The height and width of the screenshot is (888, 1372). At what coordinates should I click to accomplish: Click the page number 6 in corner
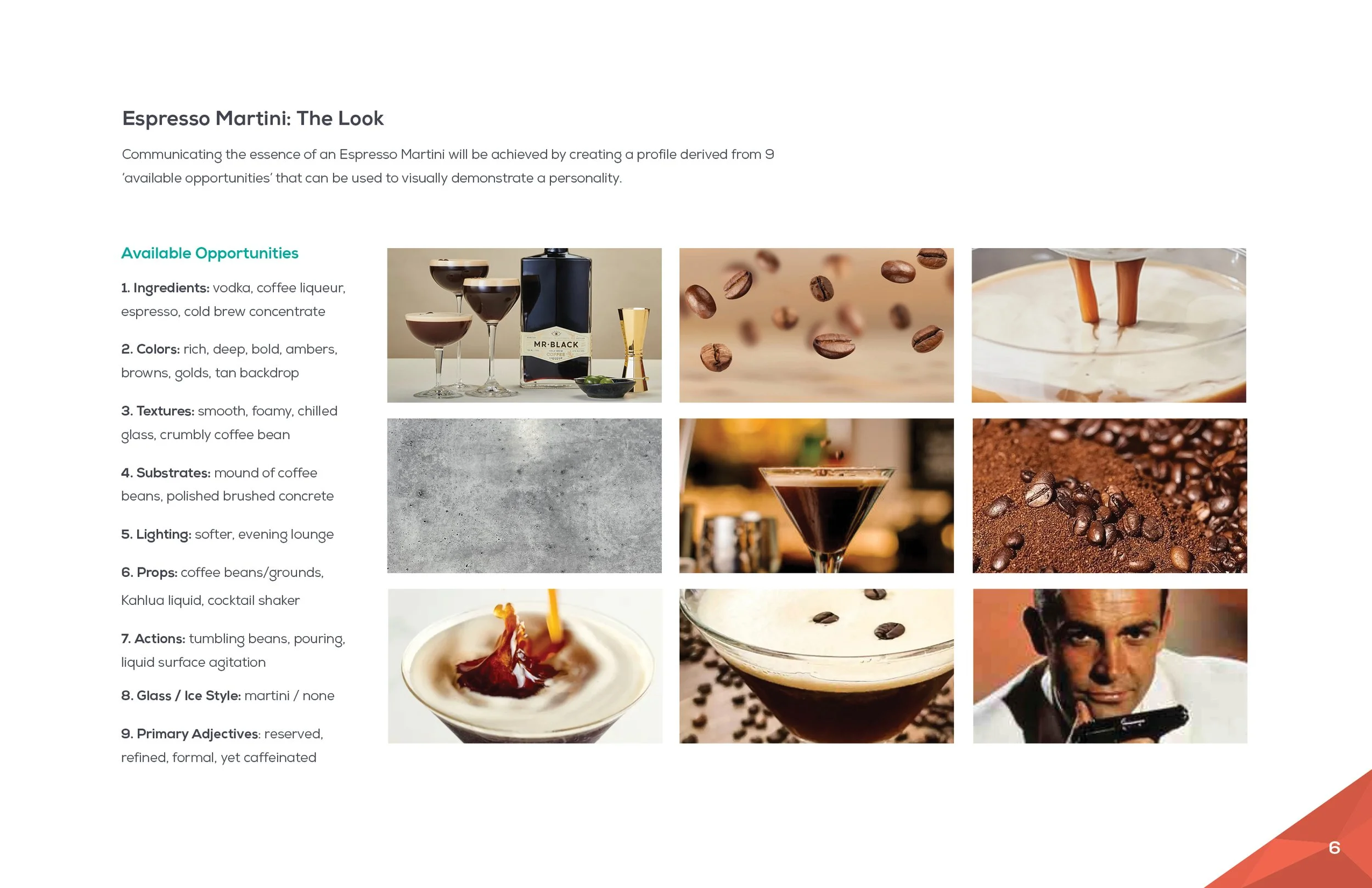click(x=1334, y=847)
